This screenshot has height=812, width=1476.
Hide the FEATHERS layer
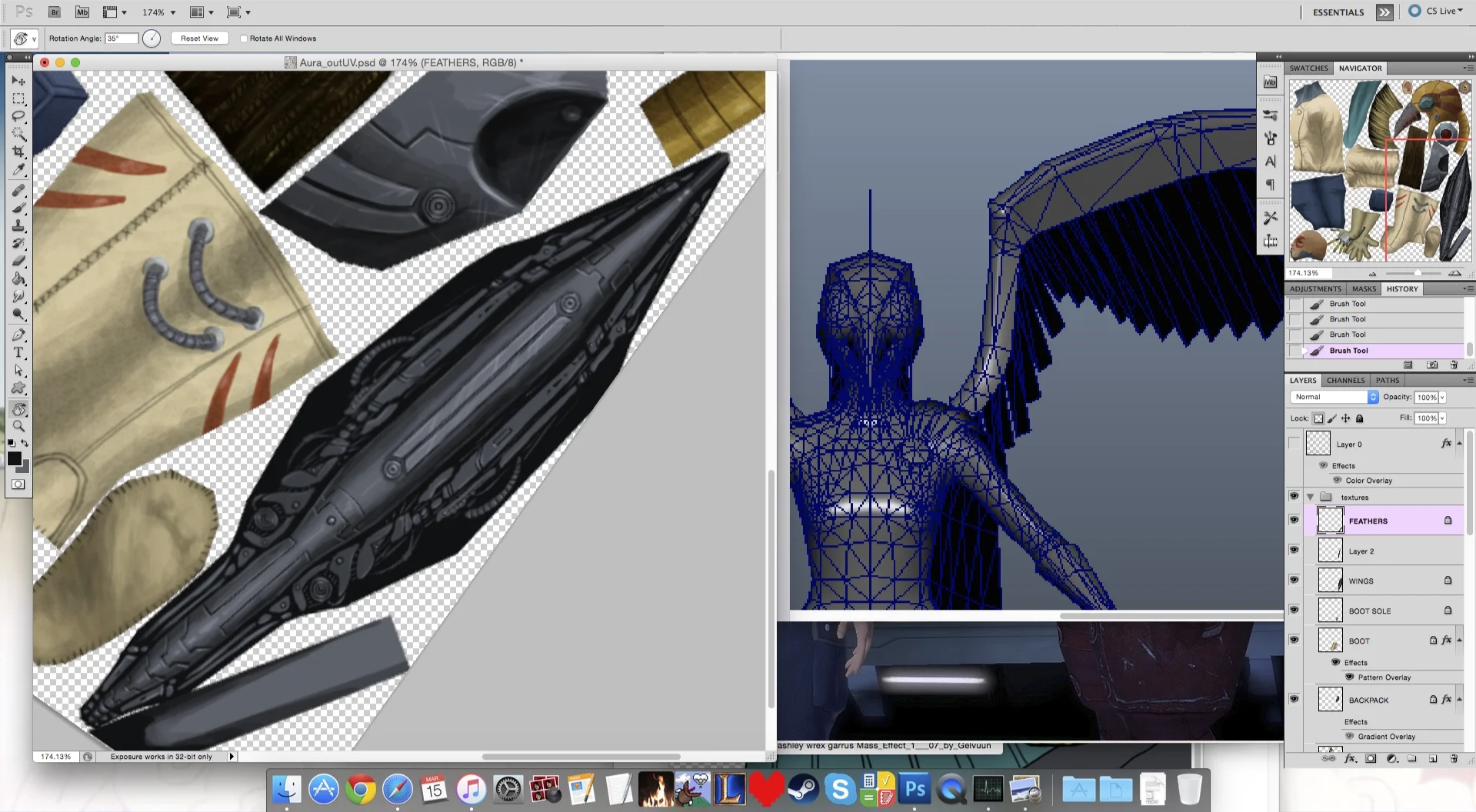coord(1294,521)
